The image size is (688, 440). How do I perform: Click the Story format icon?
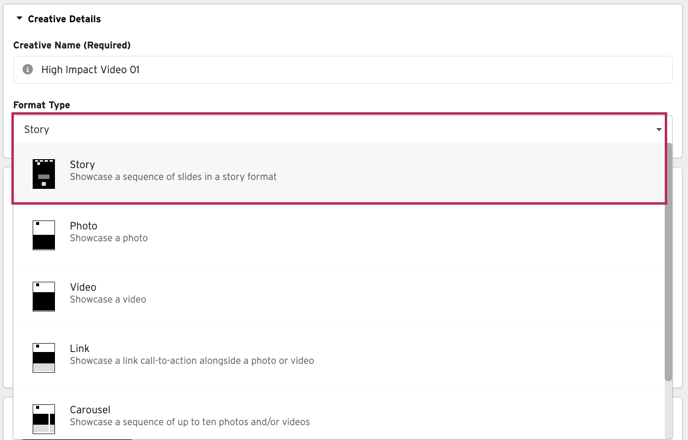43,173
